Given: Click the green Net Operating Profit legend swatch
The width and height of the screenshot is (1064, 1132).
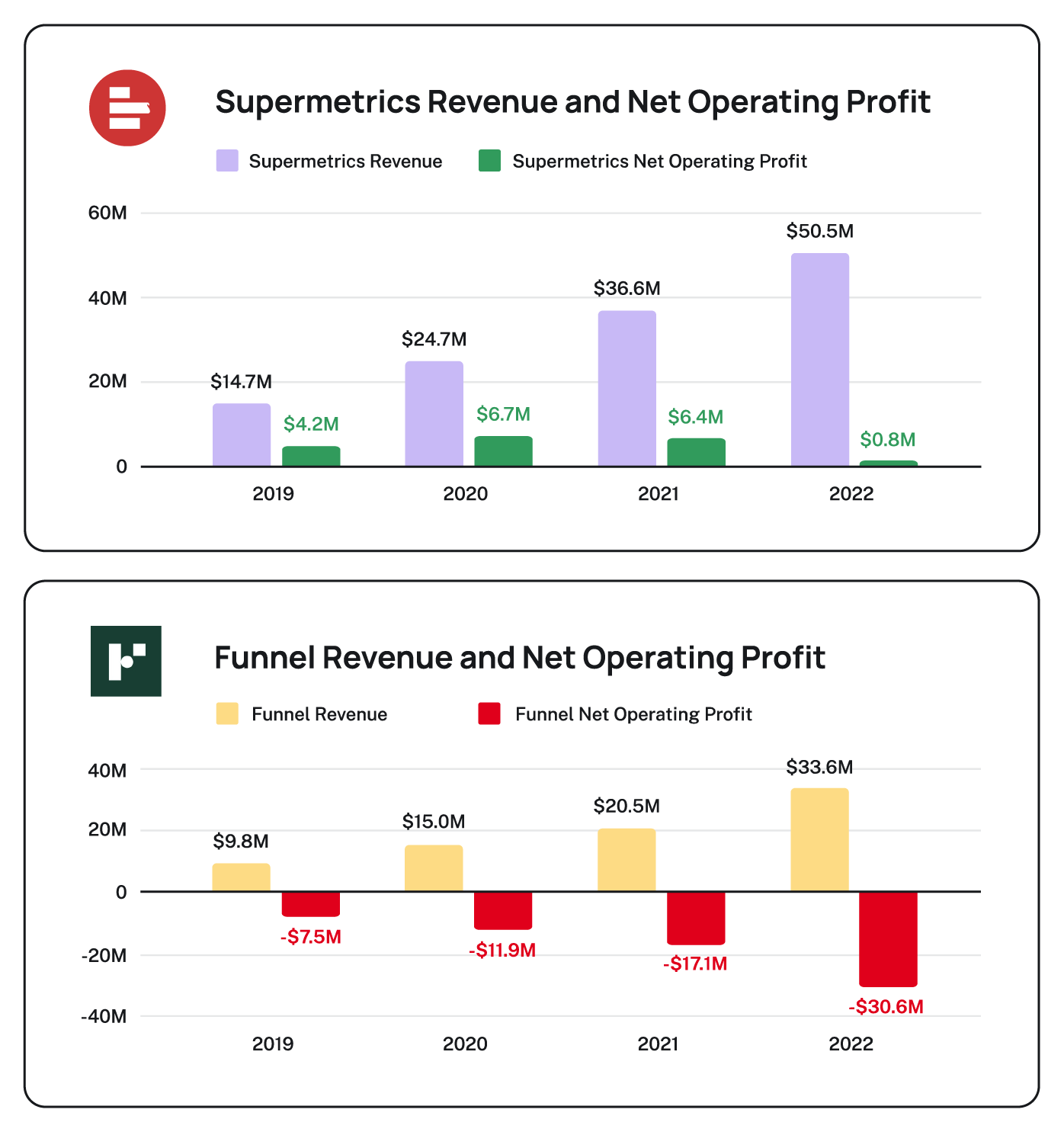Looking at the screenshot, I should click(x=489, y=161).
